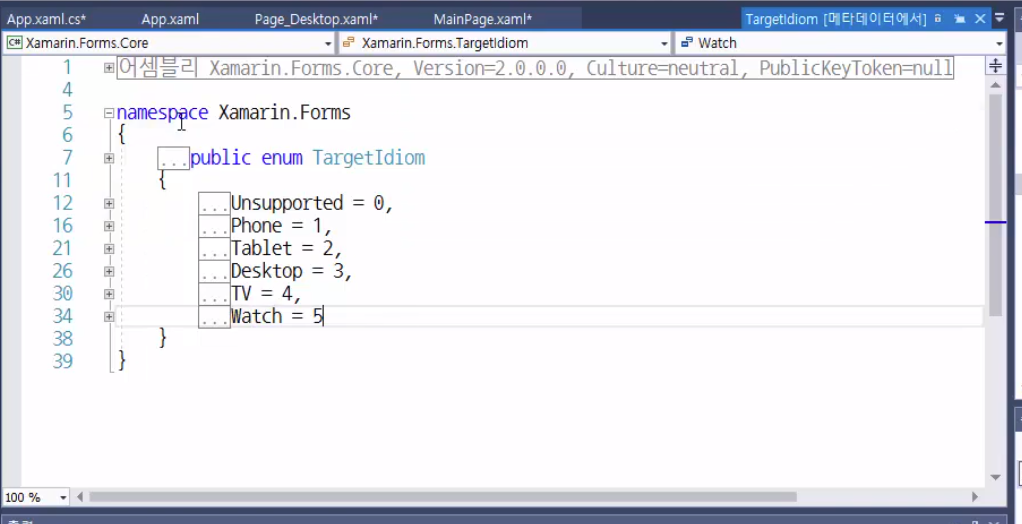The height and width of the screenshot is (524, 1022).
Task: Click the collapsed ... box before public enum
Action: pyautogui.click(x=173, y=158)
